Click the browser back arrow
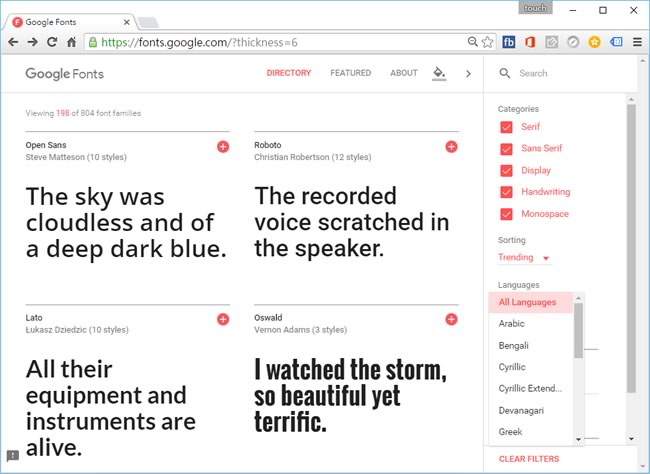This screenshot has width=650, height=474. point(13,42)
